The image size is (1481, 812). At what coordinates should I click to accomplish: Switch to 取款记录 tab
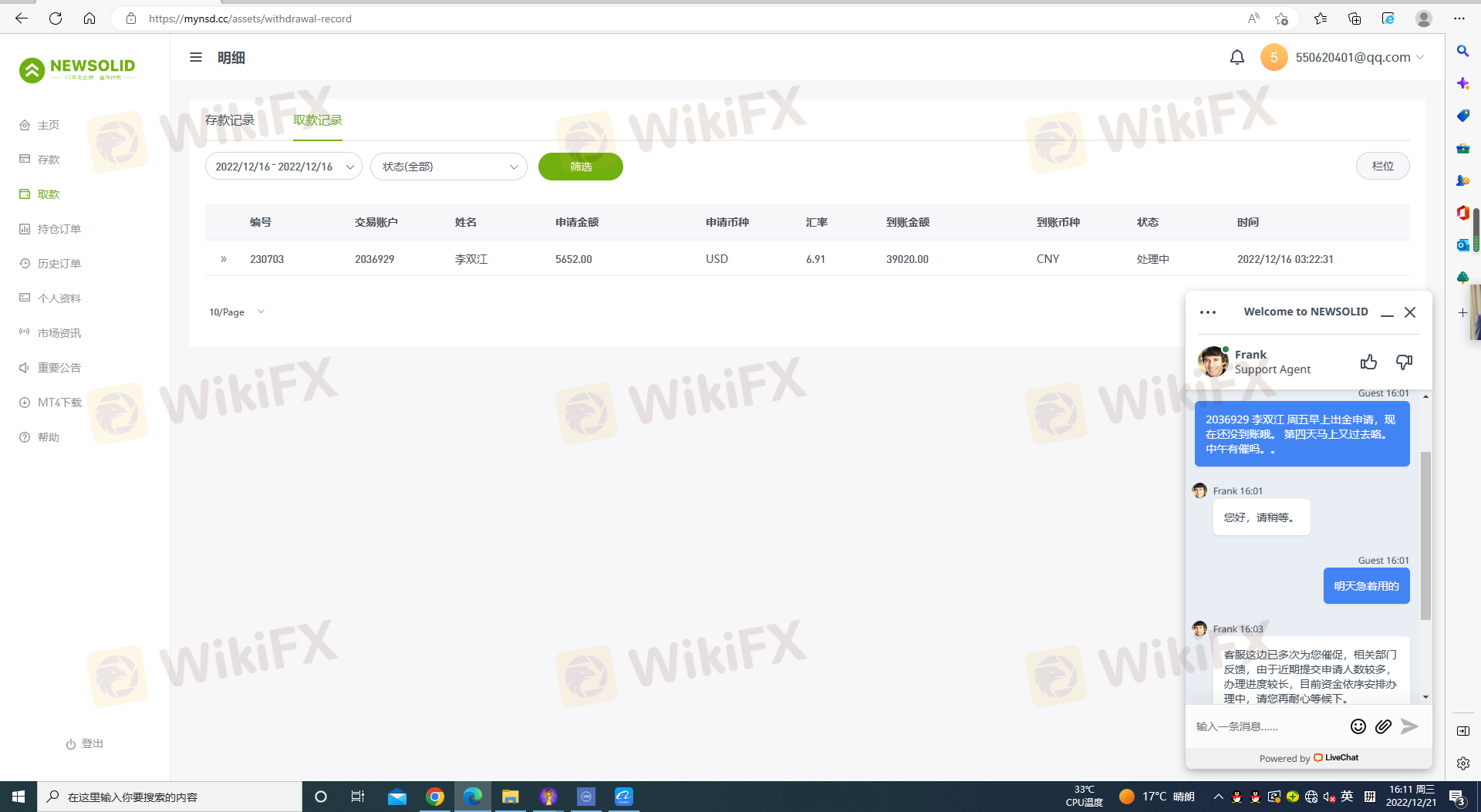point(318,120)
